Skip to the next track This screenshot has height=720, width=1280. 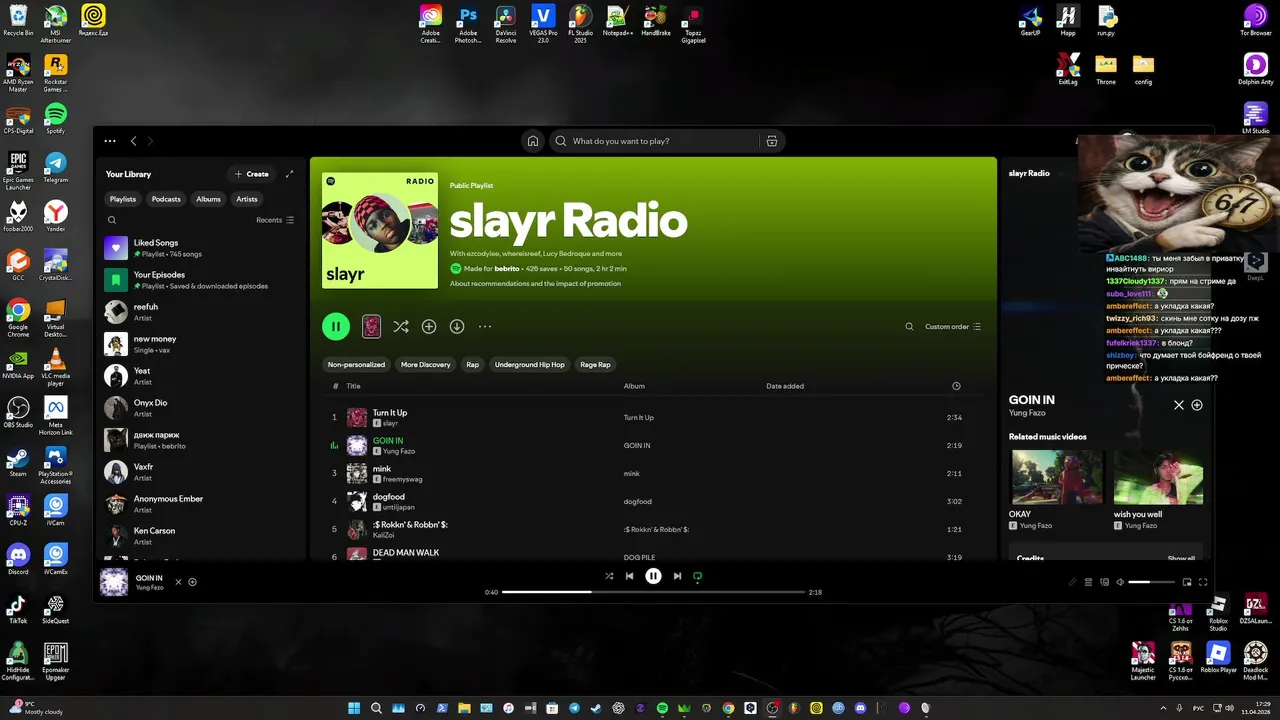(x=677, y=576)
